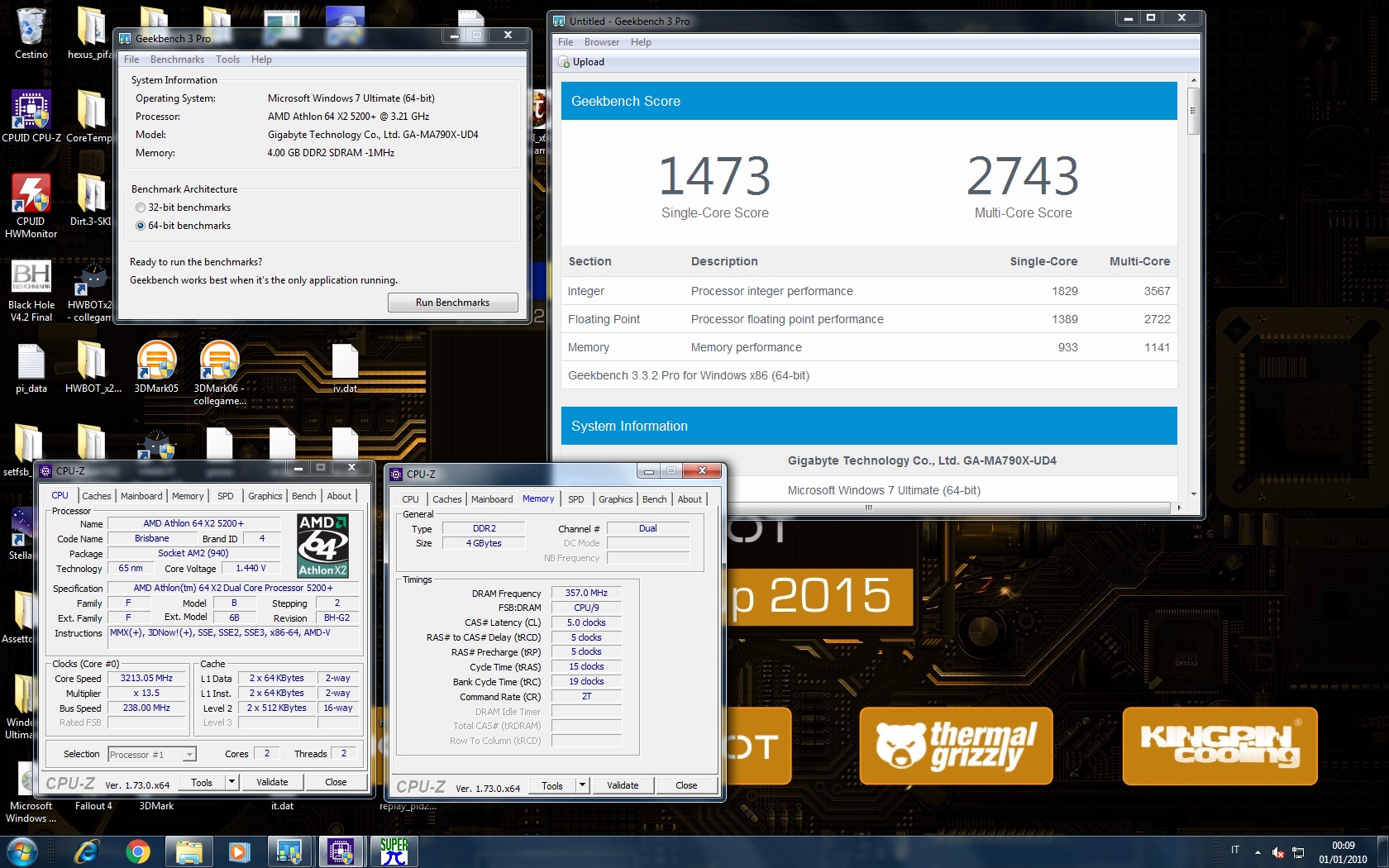Launch Internet Explorer from the taskbar
Viewport: 1389px width, 868px height.
click(x=87, y=851)
